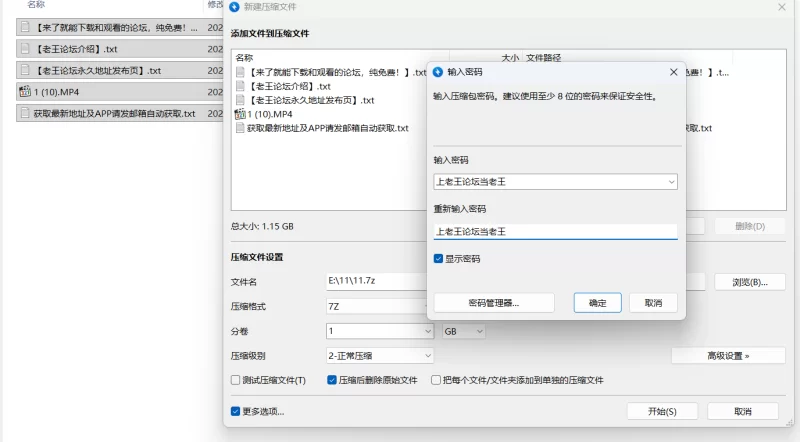This screenshot has height=442, width=800.
Task: Click 名称 column header in archive list
Action: click(x=244, y=58)
